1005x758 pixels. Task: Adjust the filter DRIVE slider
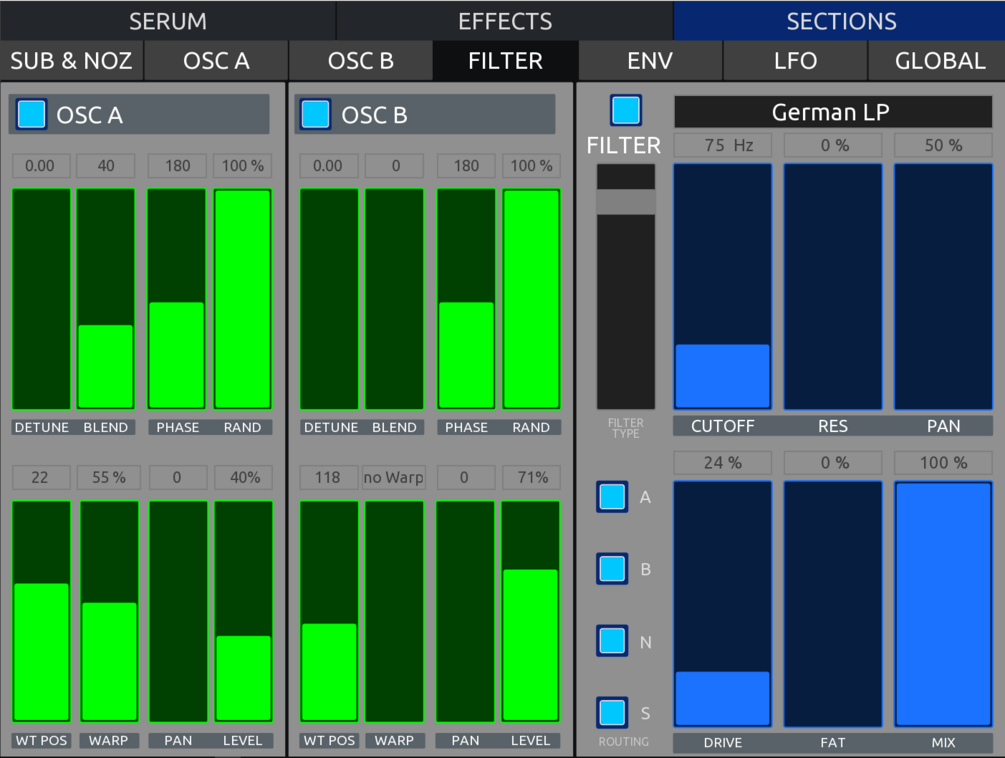(722, 604)
